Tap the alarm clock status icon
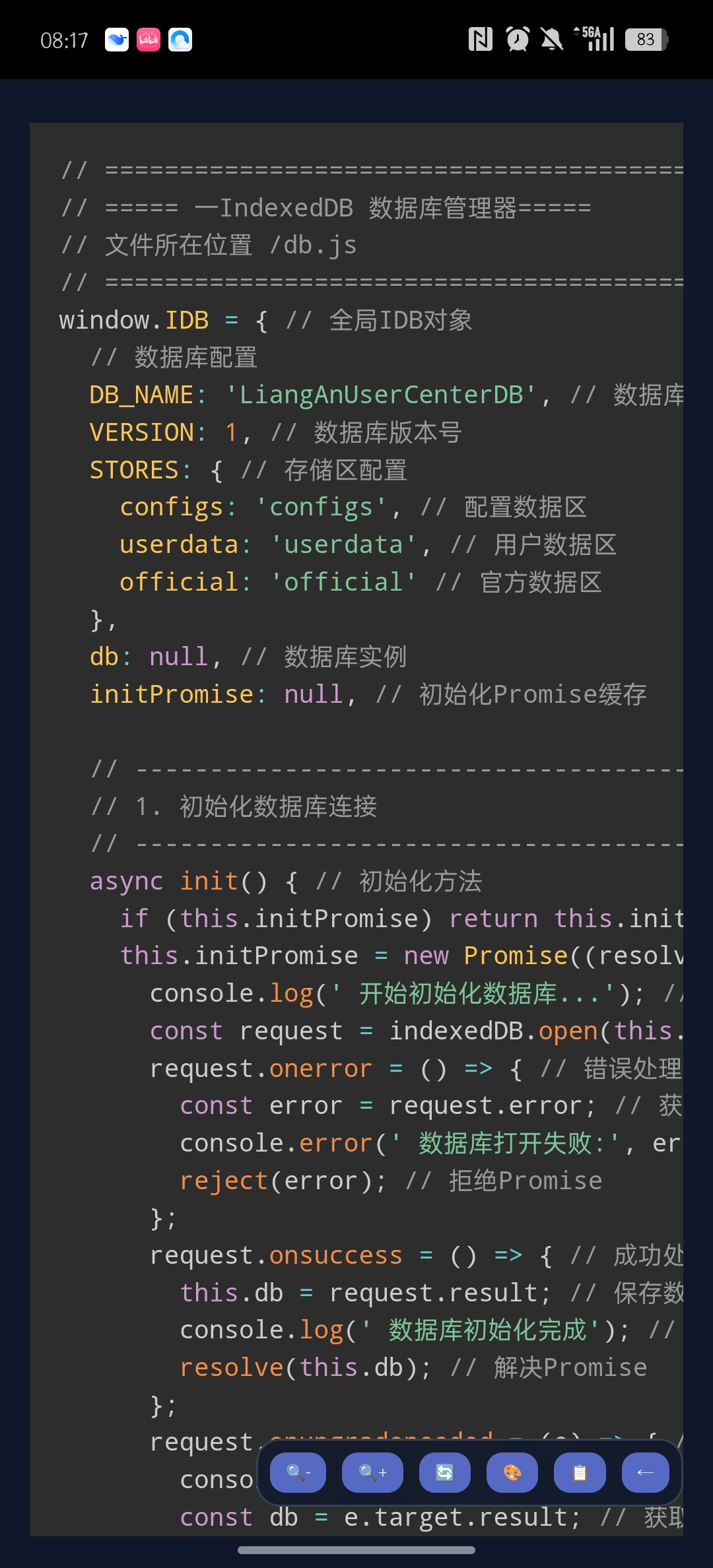This screenshot has width=713, height=1568. point(518,40)
